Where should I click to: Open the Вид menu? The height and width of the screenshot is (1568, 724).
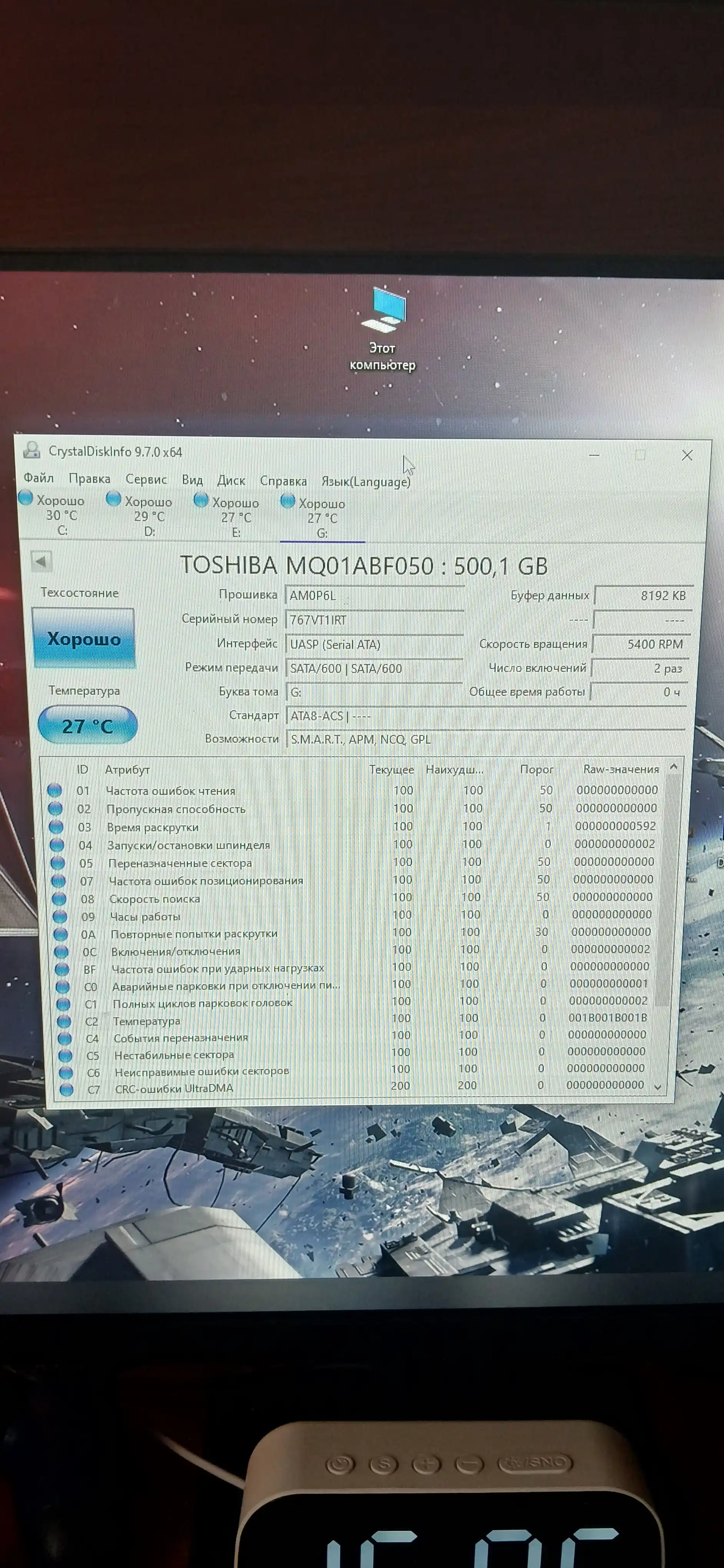click(x=192, y=480)
